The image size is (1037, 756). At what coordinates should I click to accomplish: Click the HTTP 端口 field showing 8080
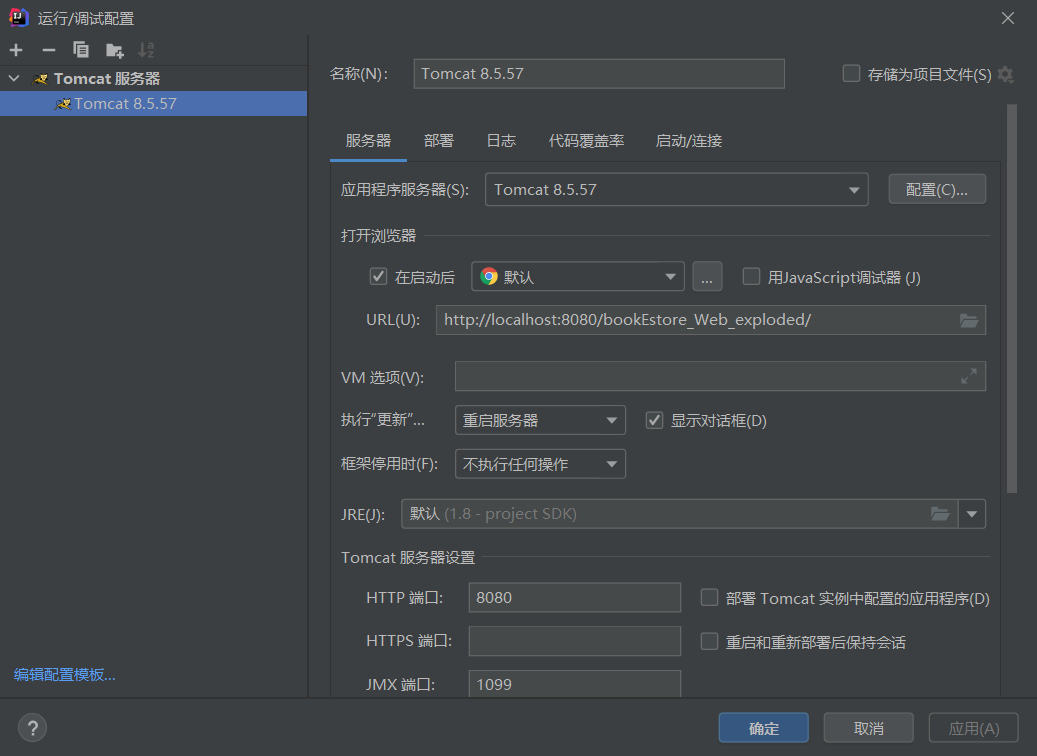(575, 597)
